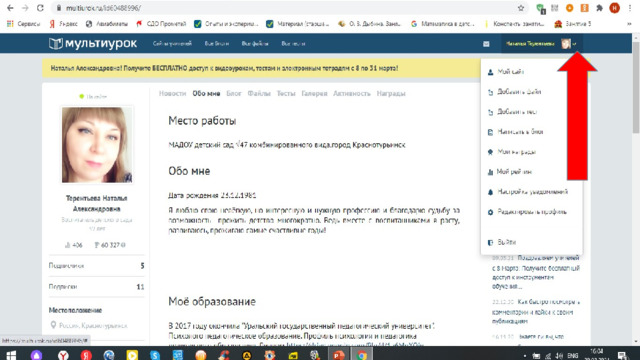Open the СДО Прометей bookmark
The height and width of the screenshot is (360, 640).
(161, 24)
